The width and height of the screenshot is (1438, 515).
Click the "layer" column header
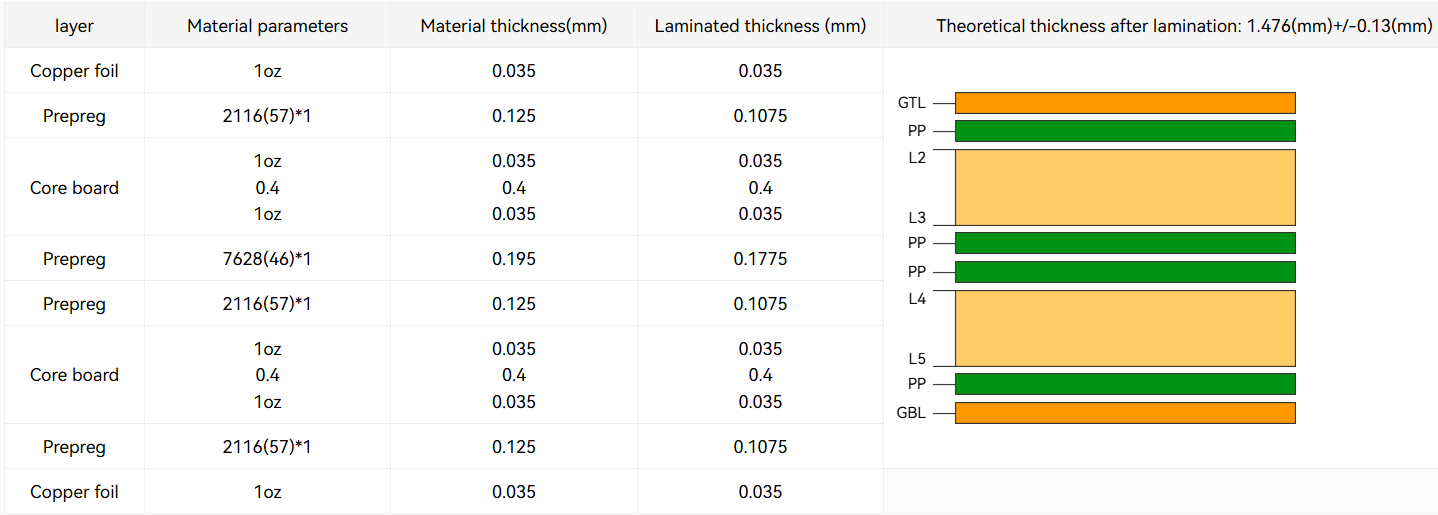74,26
